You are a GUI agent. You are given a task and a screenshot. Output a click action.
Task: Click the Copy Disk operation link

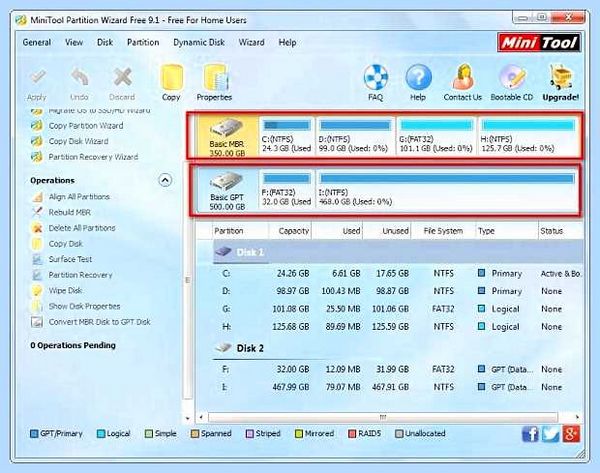[x=66, y=244]
